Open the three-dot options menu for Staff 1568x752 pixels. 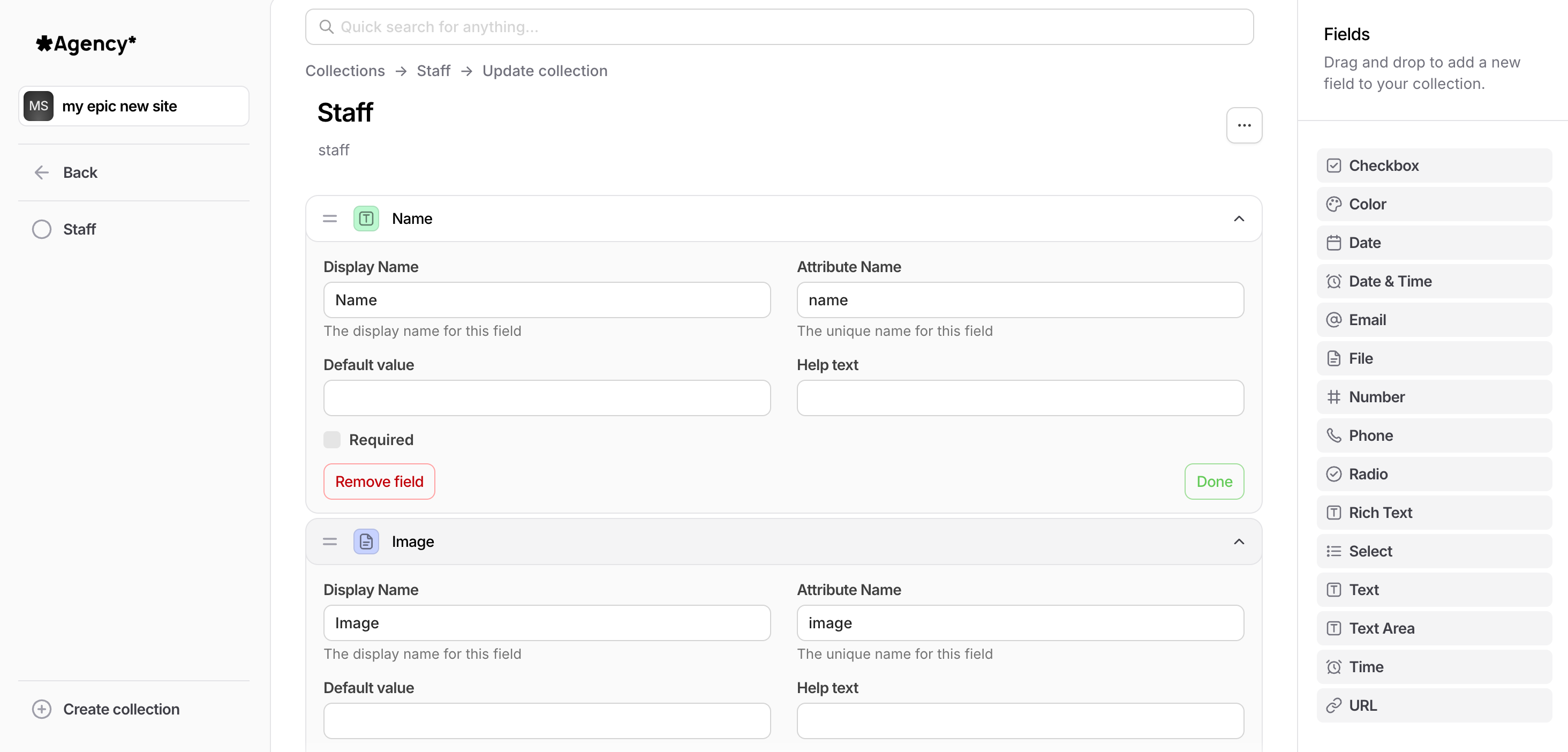point(1243,125)
